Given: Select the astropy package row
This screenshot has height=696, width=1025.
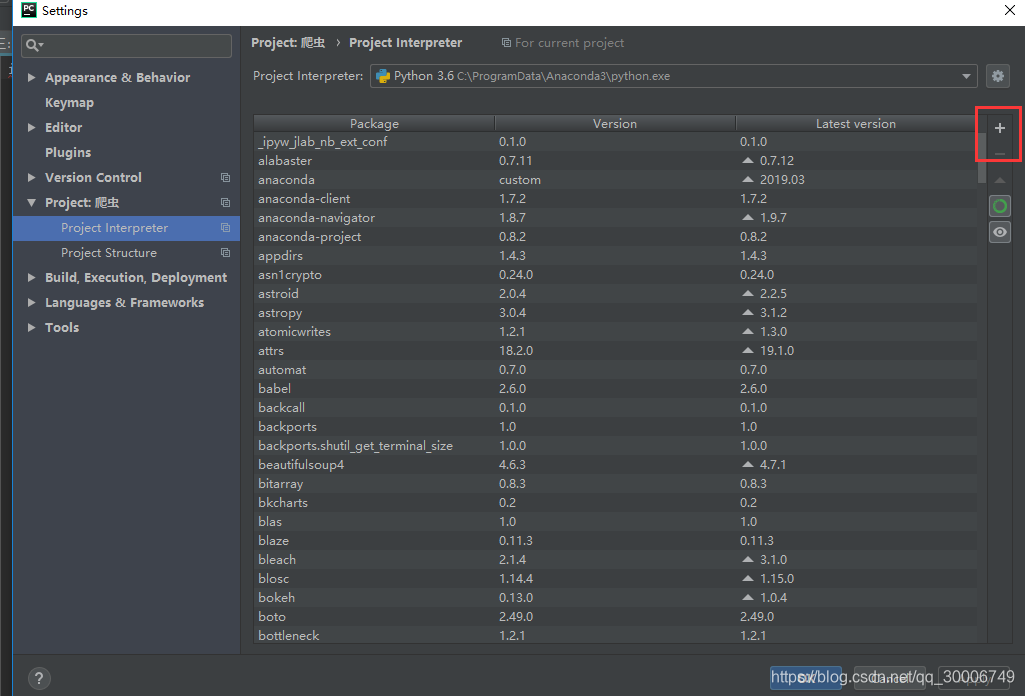Looking at the screenshot, I should 615,312.
